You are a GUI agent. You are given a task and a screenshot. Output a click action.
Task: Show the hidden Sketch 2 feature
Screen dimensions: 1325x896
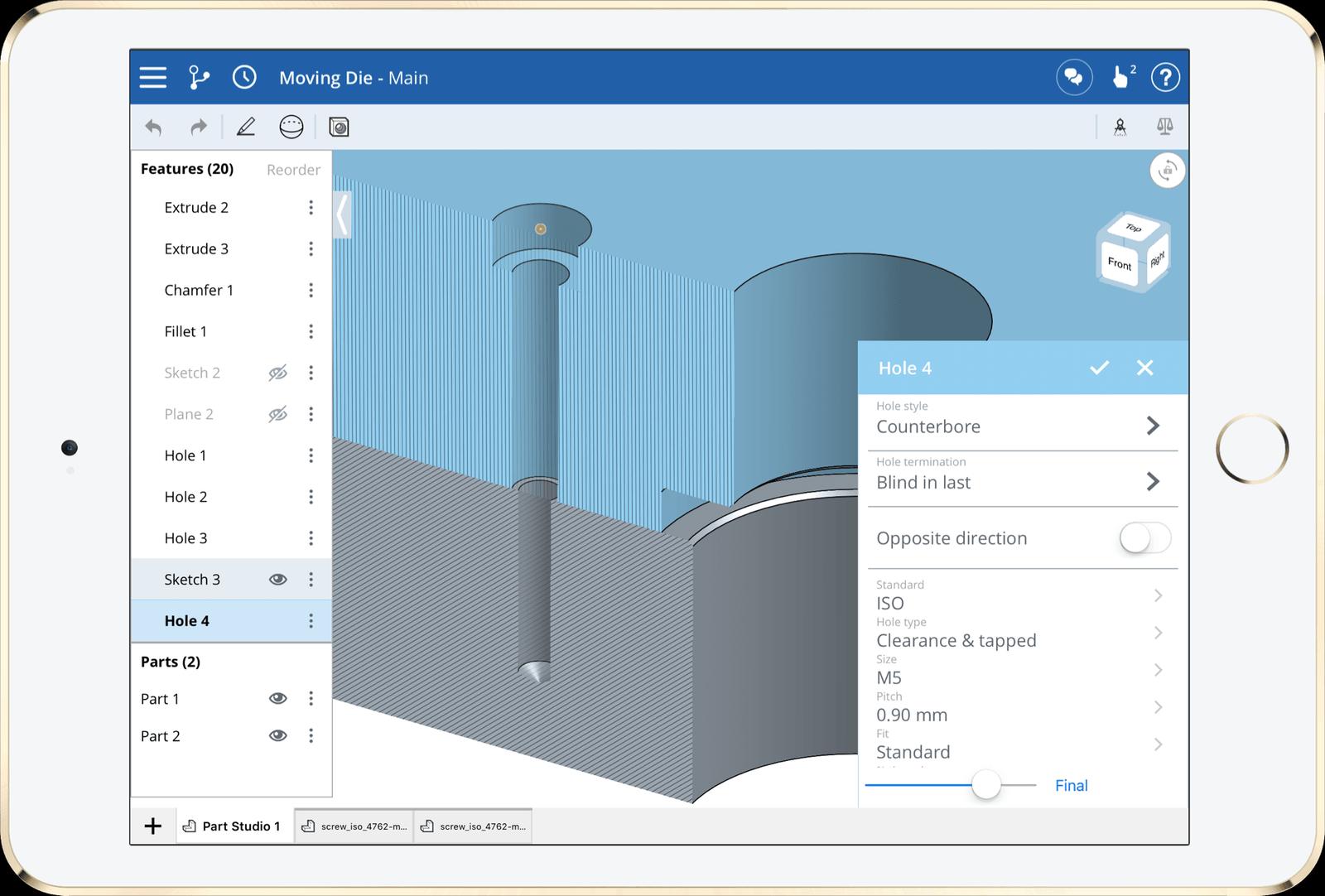click(277, 373)
